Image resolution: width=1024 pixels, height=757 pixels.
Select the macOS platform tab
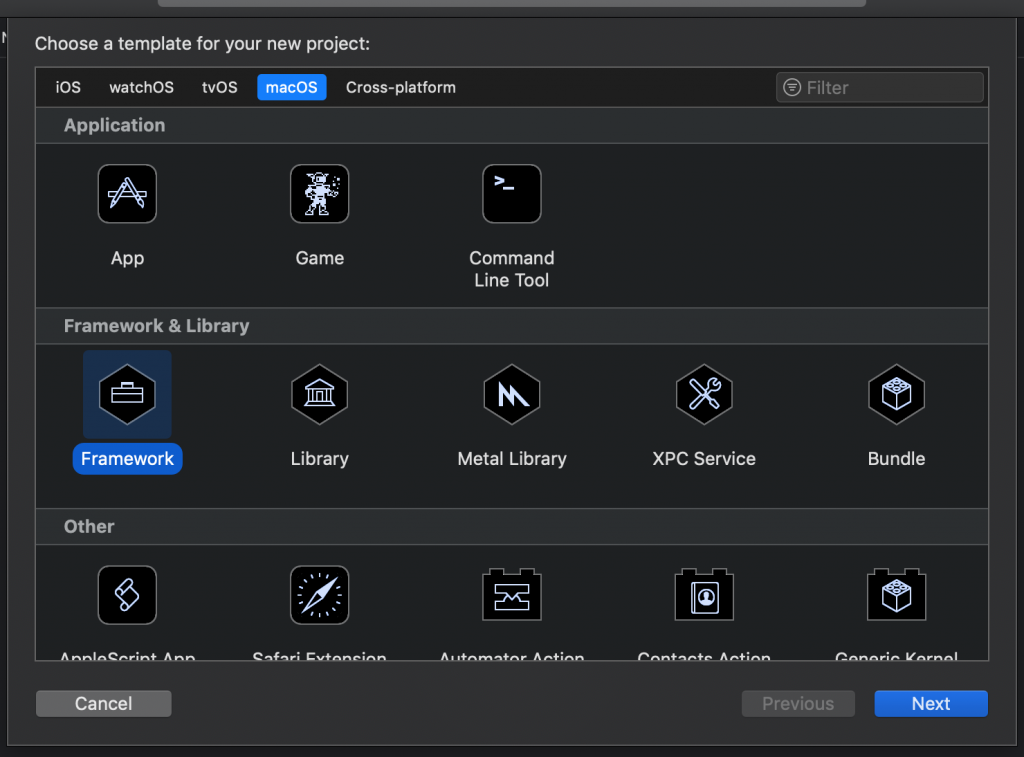point(292,88)
